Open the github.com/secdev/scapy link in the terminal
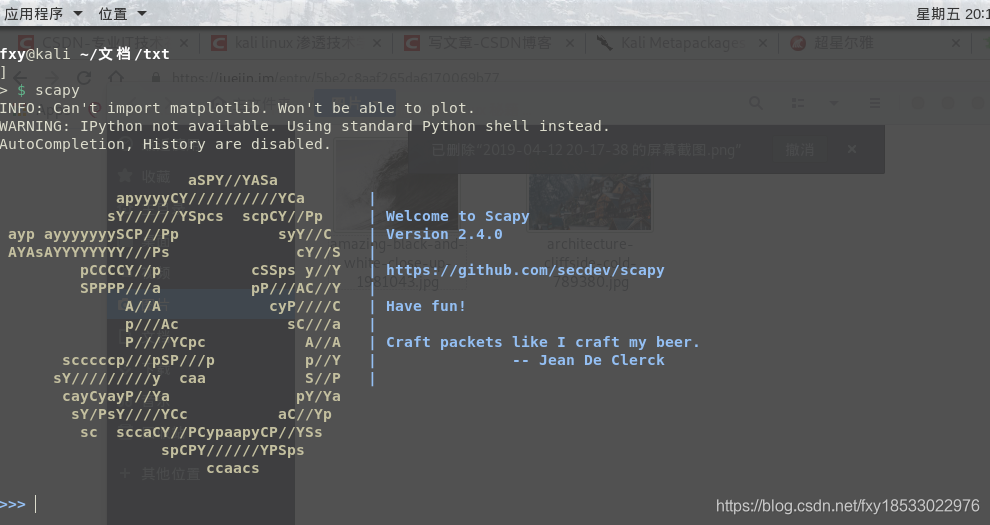 tap(525, 270)
